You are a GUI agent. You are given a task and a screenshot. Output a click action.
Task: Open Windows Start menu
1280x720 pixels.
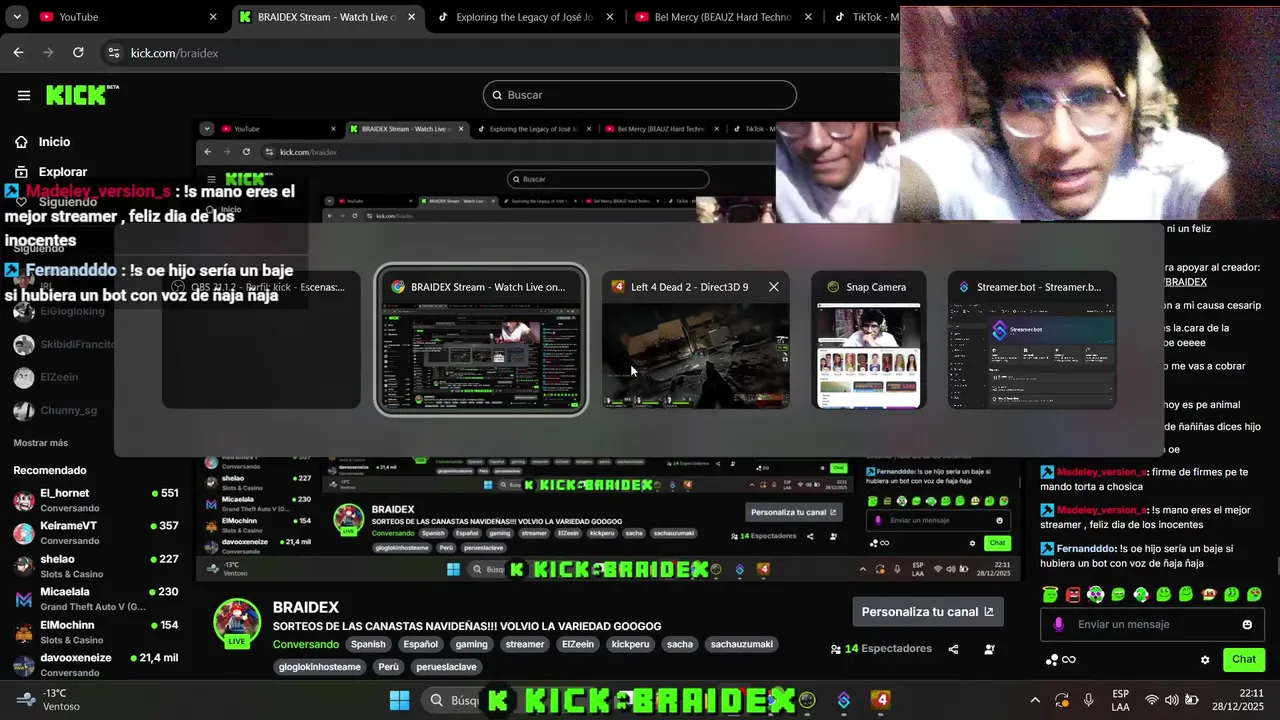pos(399,700)
